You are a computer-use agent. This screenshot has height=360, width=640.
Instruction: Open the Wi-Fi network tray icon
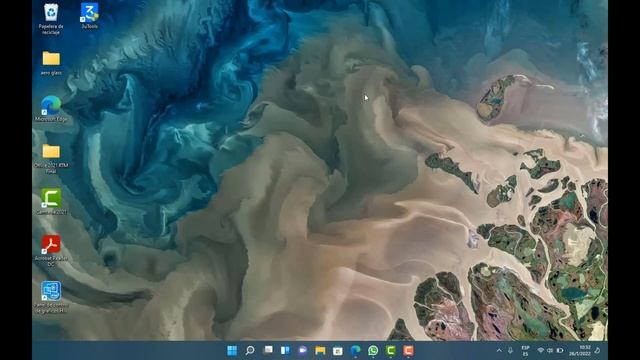pyautogui.click(x=541, y=351)
